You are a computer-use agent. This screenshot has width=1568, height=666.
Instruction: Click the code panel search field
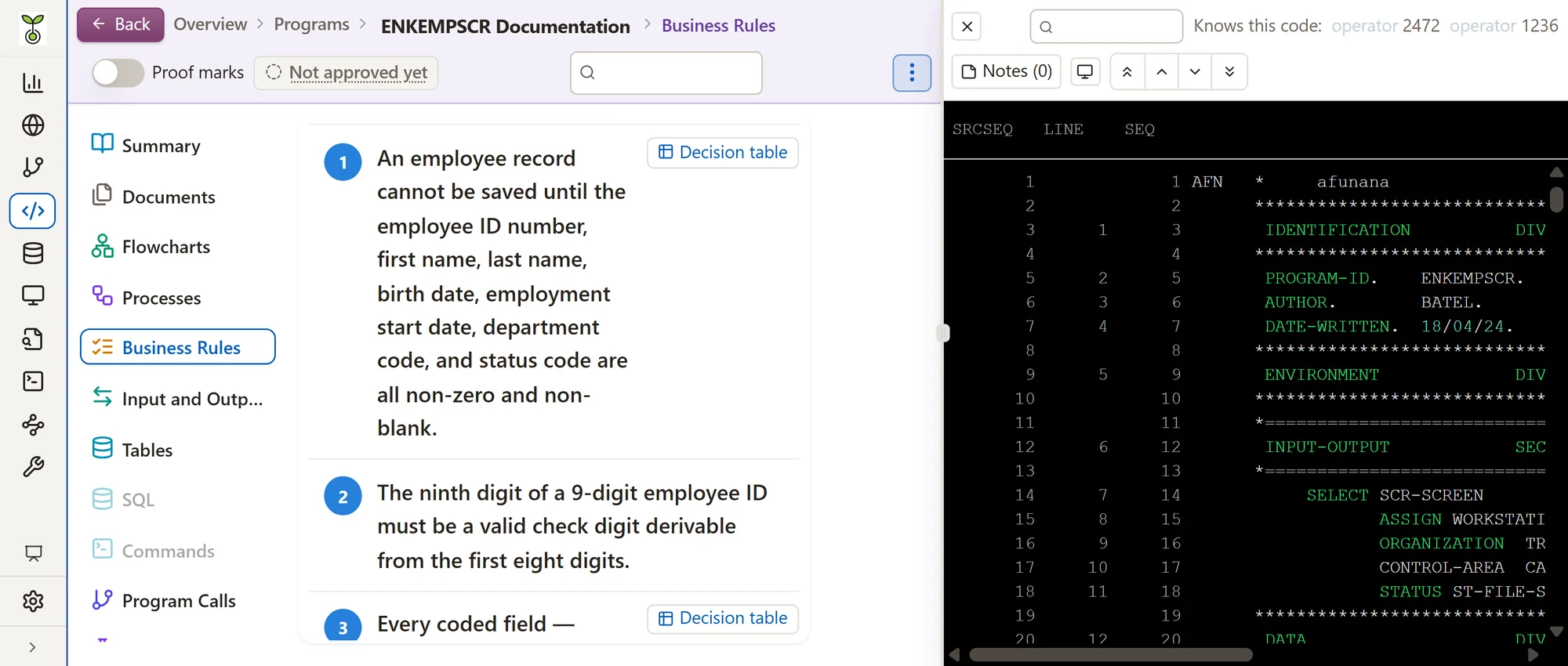1106,27
